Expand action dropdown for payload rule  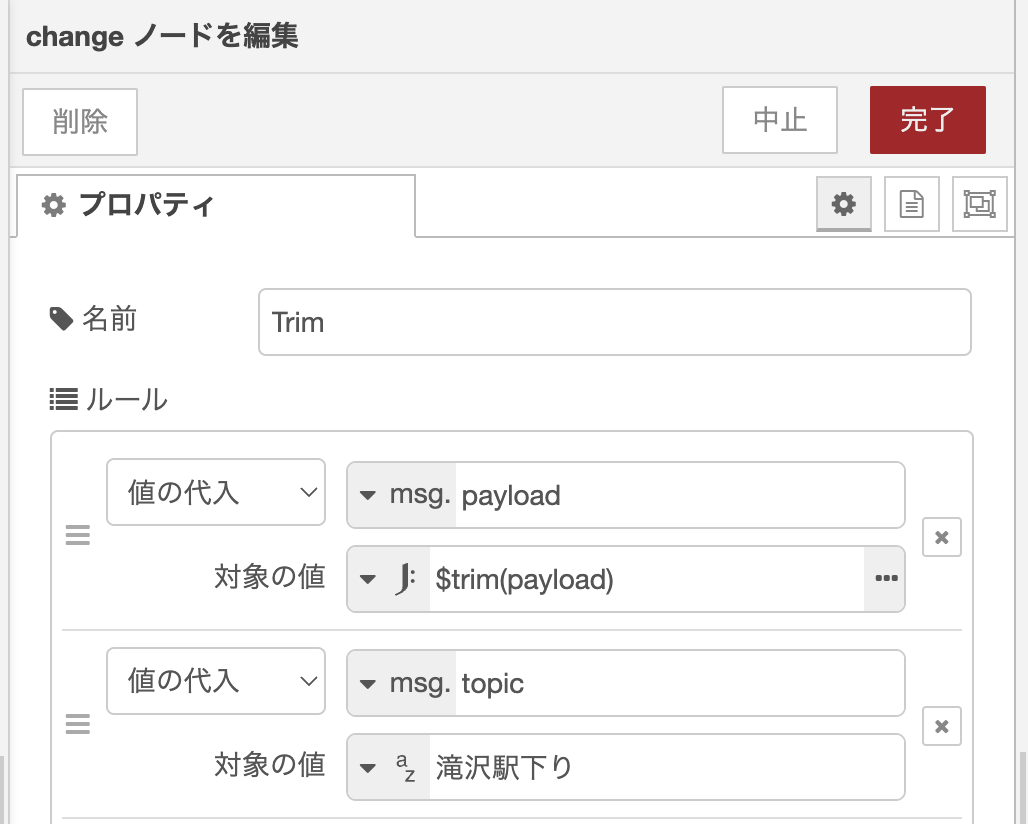(x=216, y=492)
